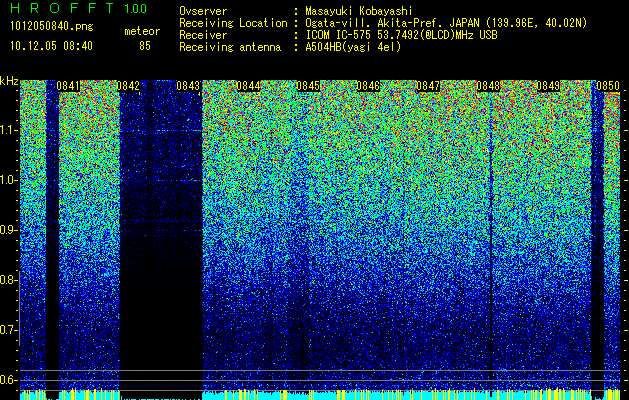Image resolution: width=629 pixels, height=400 pixels.
Task: Click the meteor count value 85
Action: point(145,46)
